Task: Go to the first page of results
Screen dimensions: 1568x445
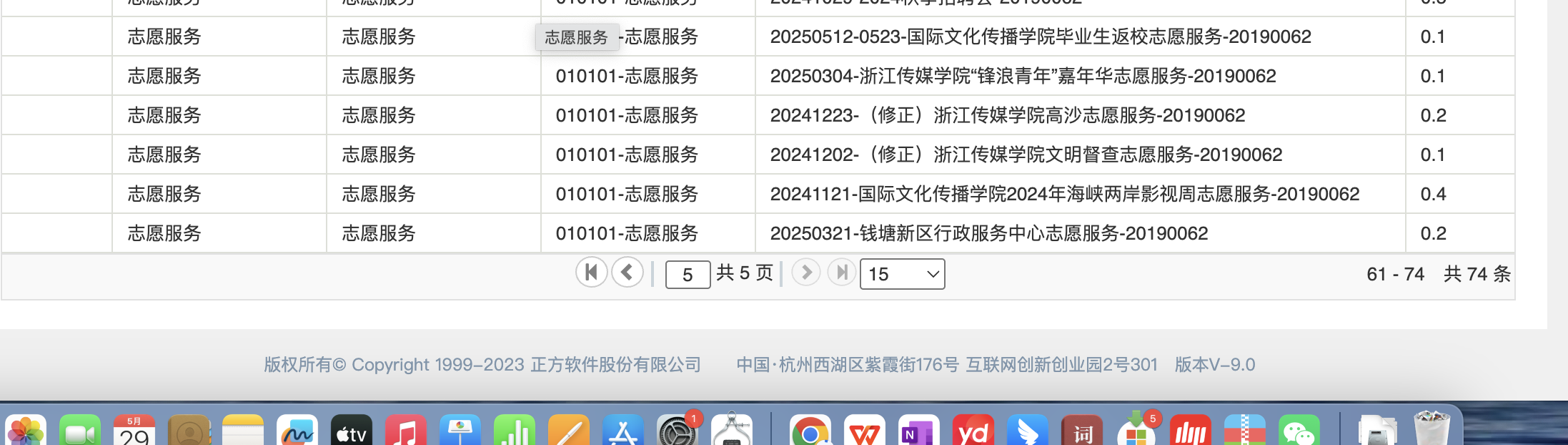Action: (x=591, y=273)
